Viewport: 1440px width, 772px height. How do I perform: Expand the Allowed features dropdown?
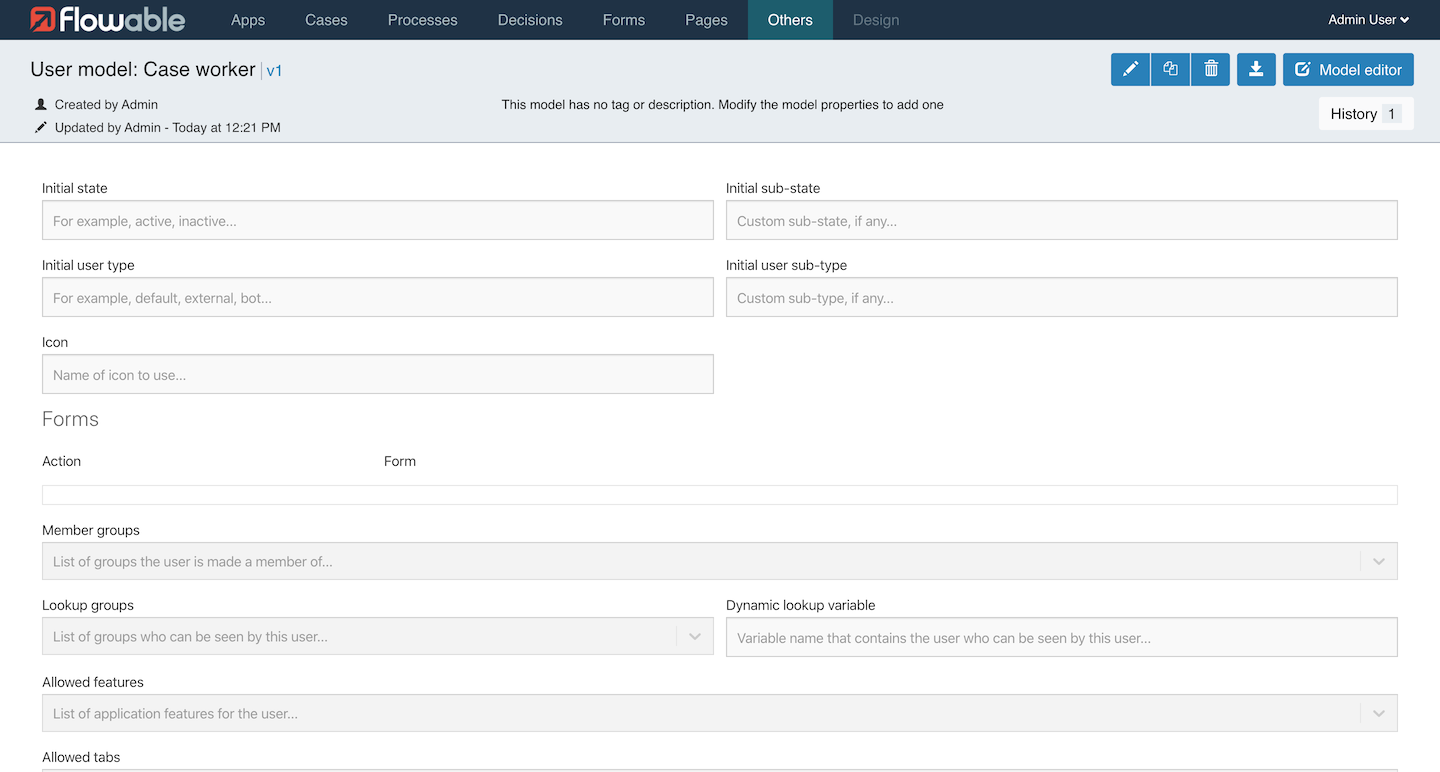[x=1378, y=714]
